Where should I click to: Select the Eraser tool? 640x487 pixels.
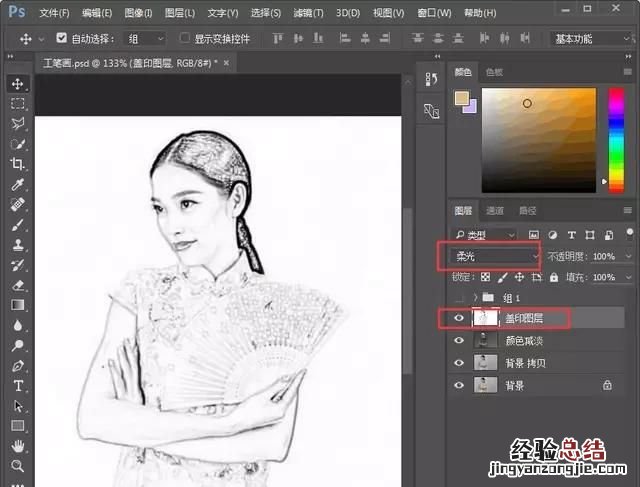coord(18,285)
